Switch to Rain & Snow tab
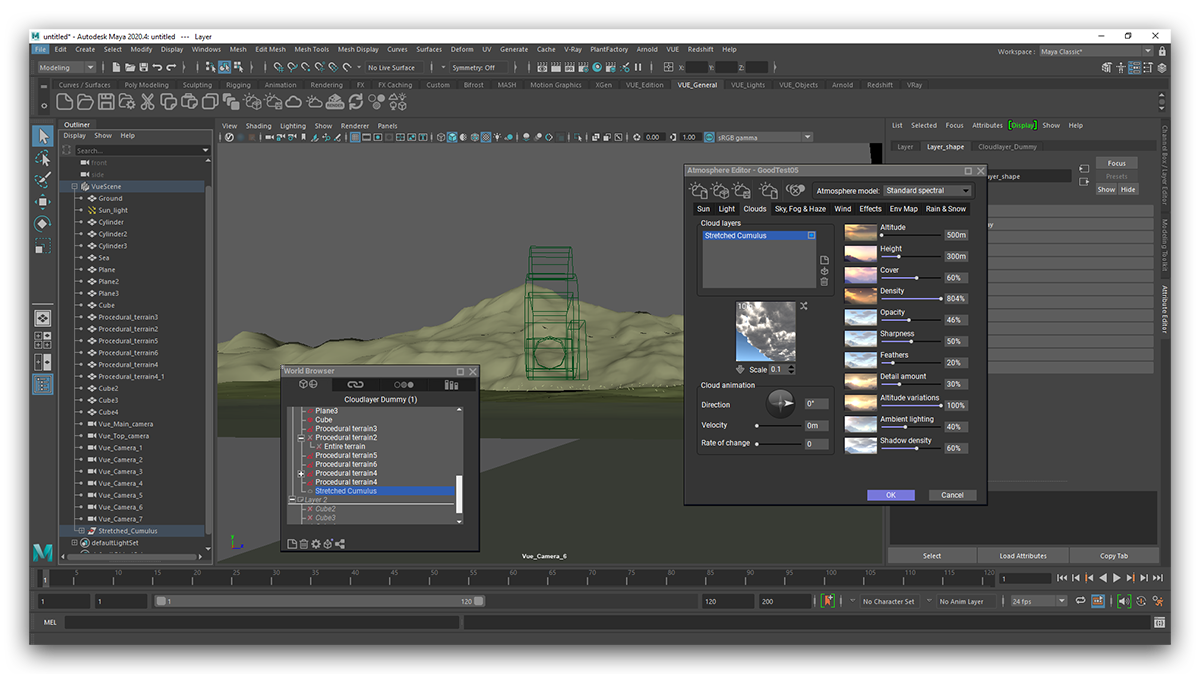 click(946, 209)
